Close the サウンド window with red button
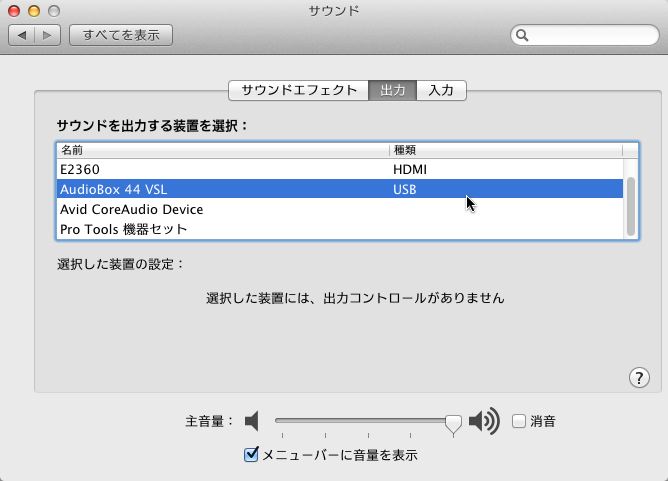The width and height of the screenshot is (668, 481). 14,11
